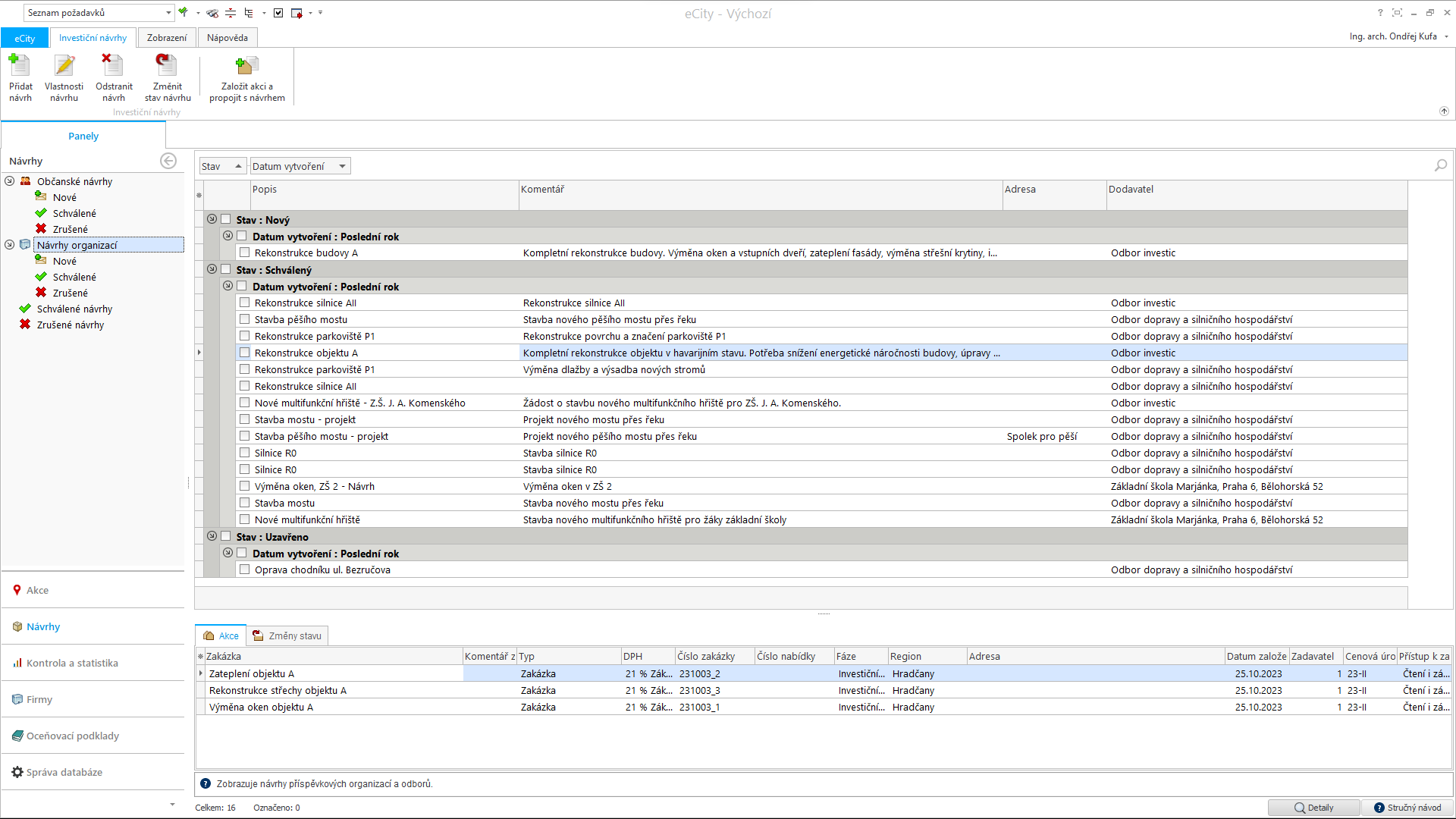
Task: Switch to the eCity tab
Action: [x=25, y=38]
